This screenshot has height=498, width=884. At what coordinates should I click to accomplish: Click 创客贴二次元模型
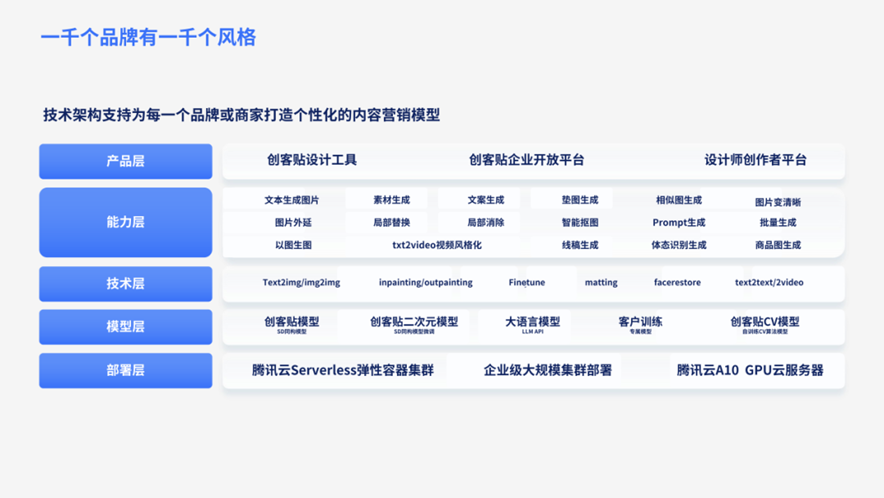point(414,322)
